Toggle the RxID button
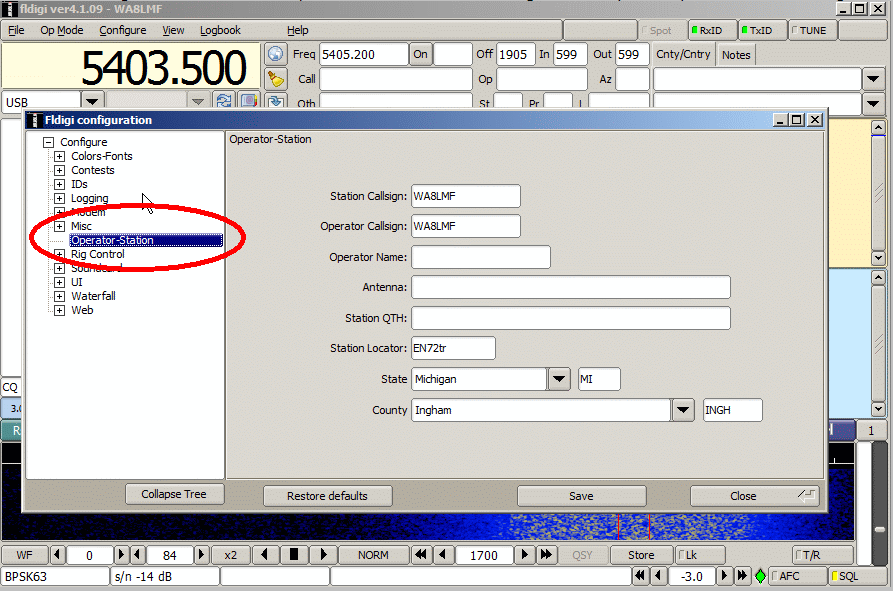This screenshot has height=591, width=893. pyautogui.click(x=711, y=30)
